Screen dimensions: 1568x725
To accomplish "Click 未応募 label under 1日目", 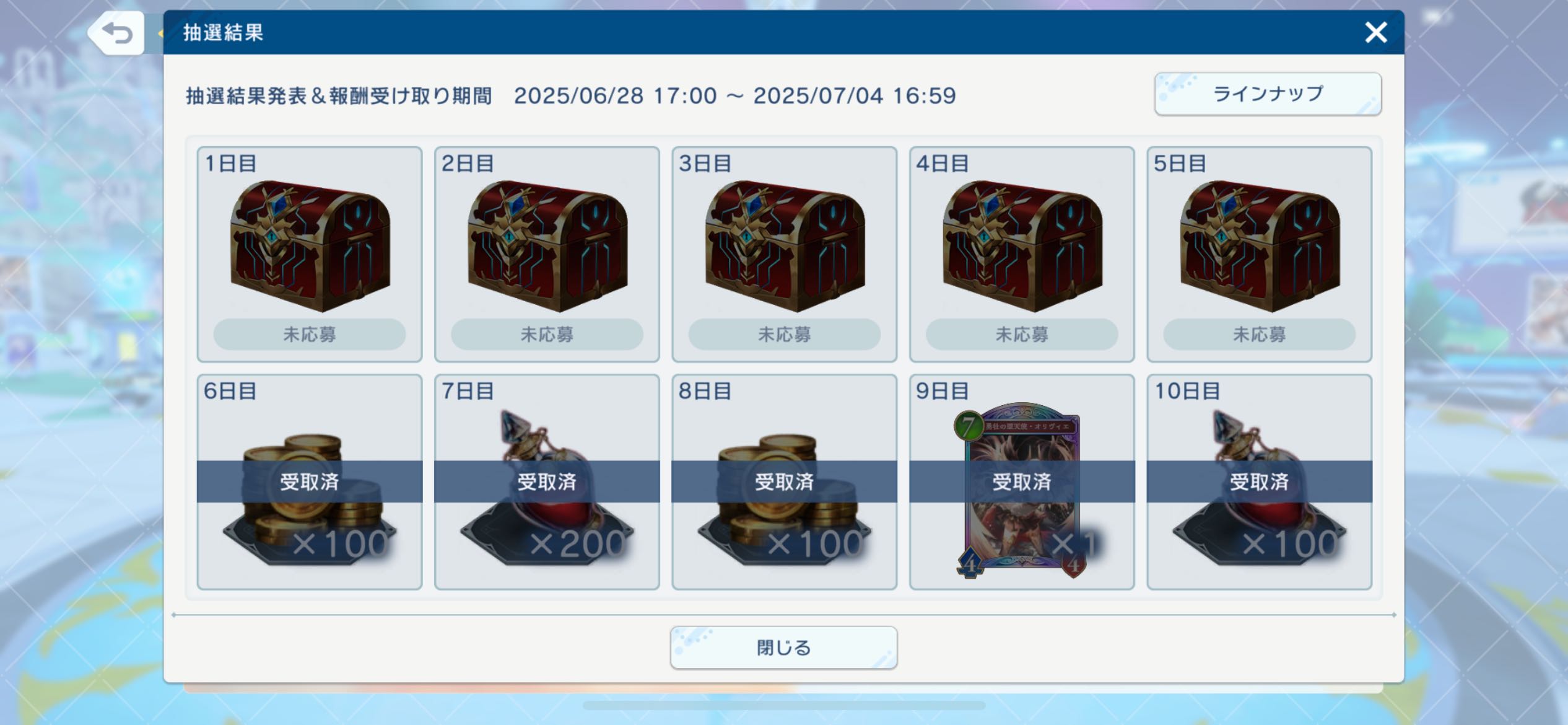I will pos(310,335).
